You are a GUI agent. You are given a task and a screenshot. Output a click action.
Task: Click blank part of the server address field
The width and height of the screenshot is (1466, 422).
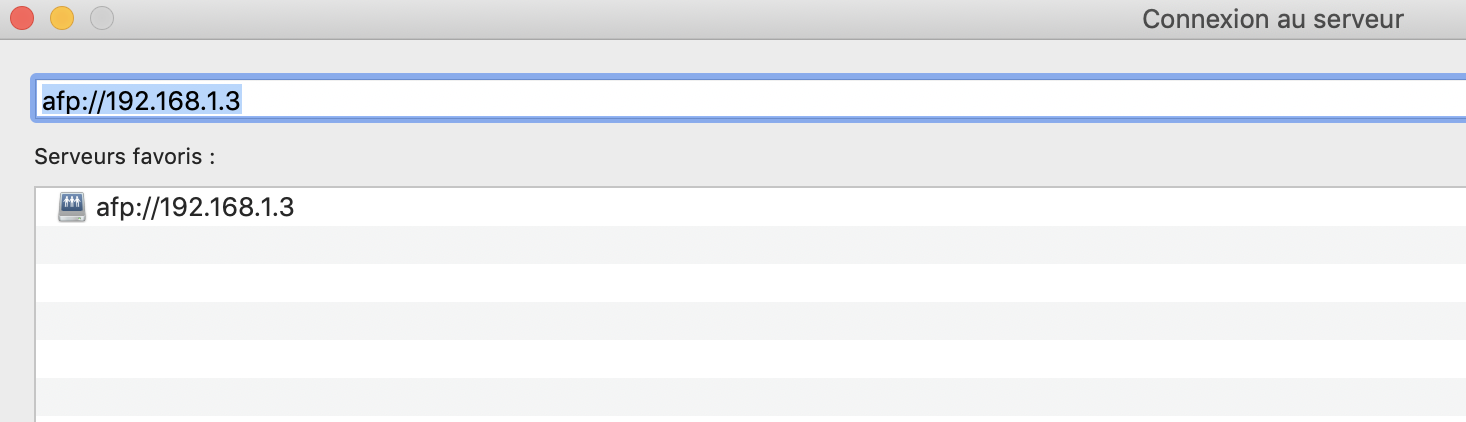click(800, 100)
